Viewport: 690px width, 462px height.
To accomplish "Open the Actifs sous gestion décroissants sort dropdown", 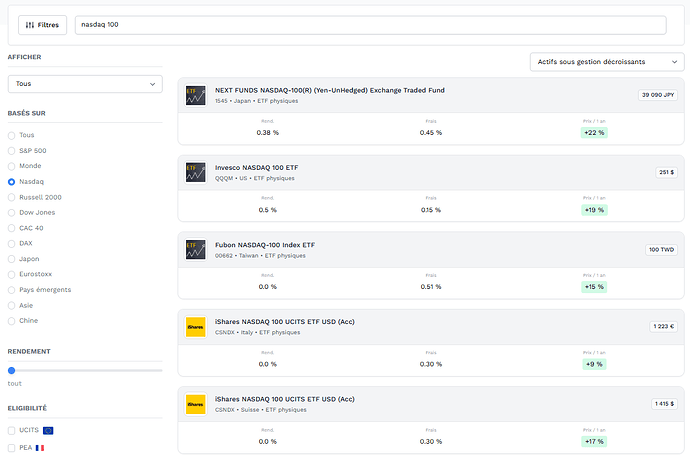I will [607, 62].
